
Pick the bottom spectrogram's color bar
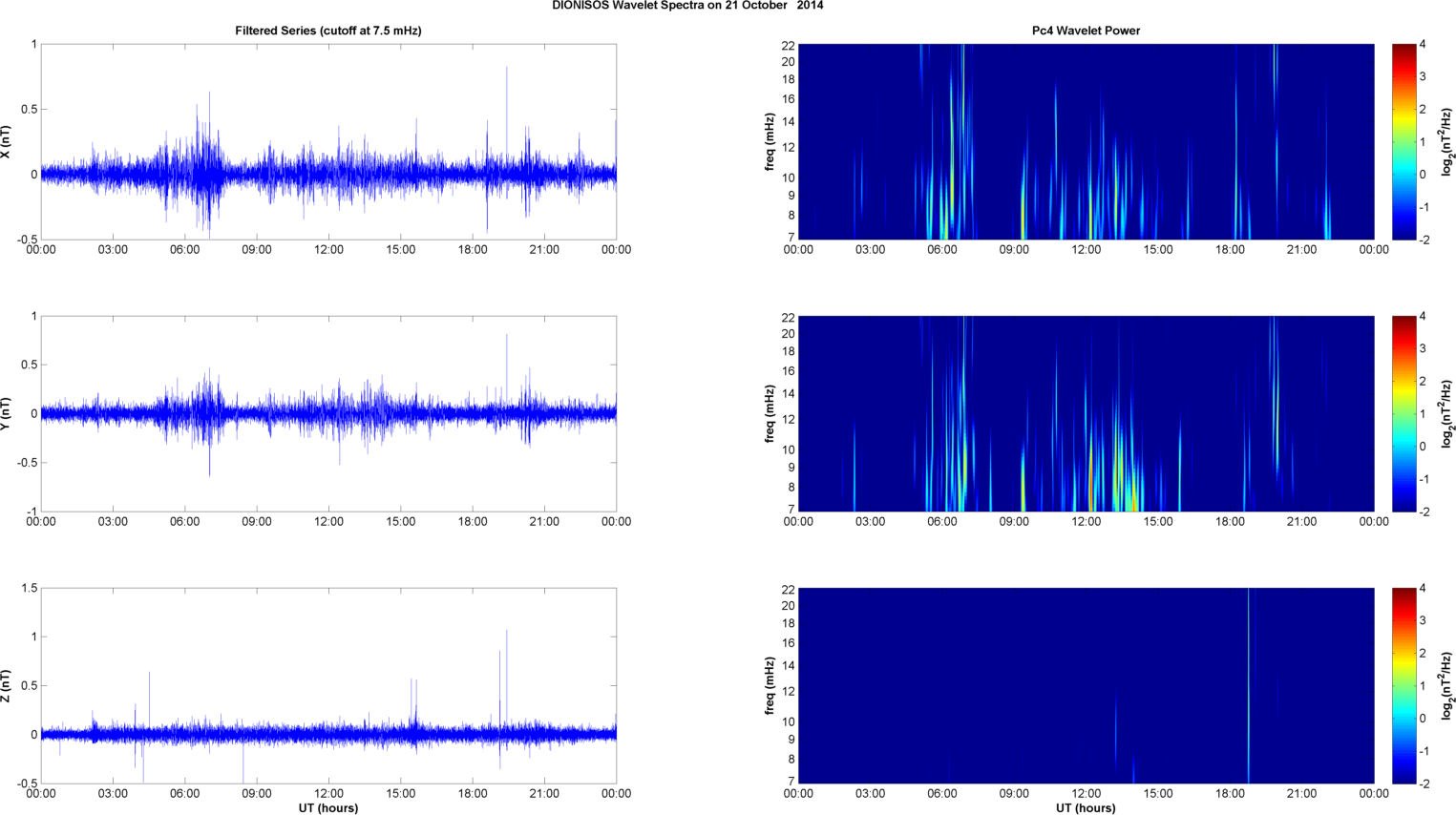[1403, 686]
